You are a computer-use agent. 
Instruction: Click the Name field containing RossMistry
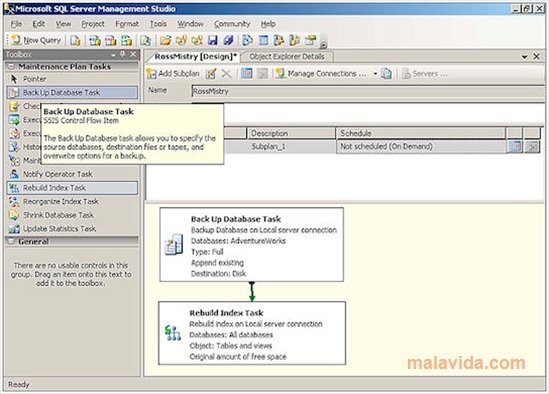[x=368, y=91]
